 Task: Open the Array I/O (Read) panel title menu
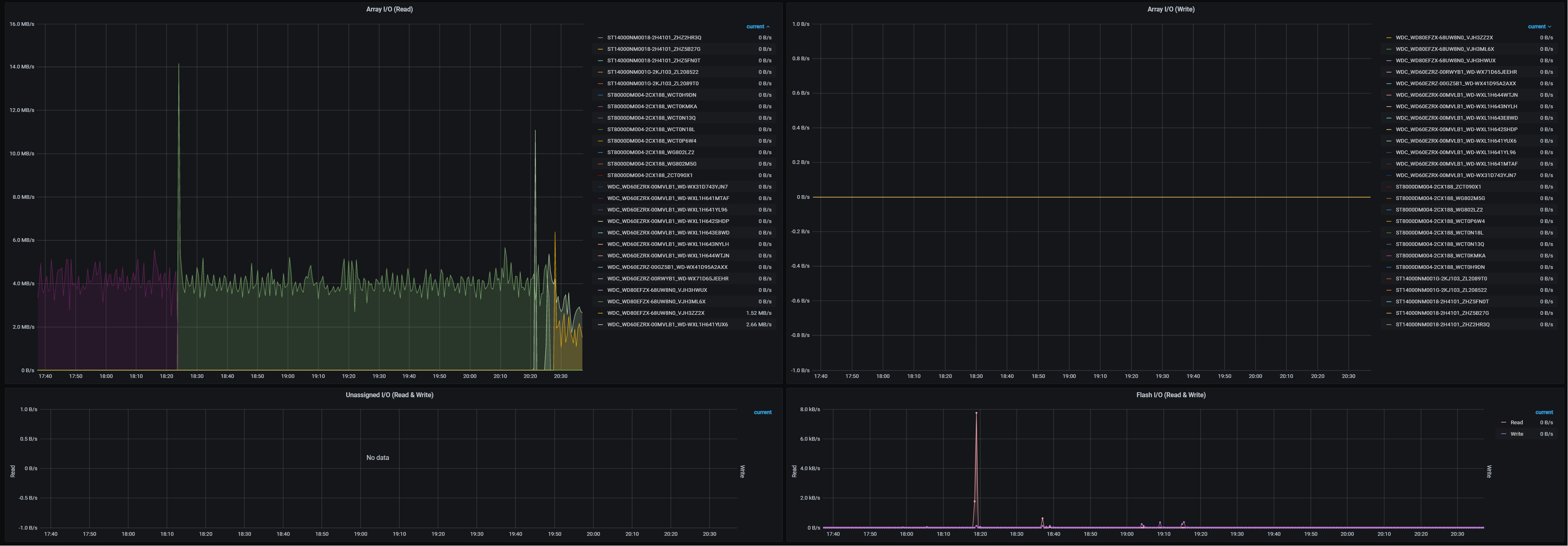click(389, 9)
